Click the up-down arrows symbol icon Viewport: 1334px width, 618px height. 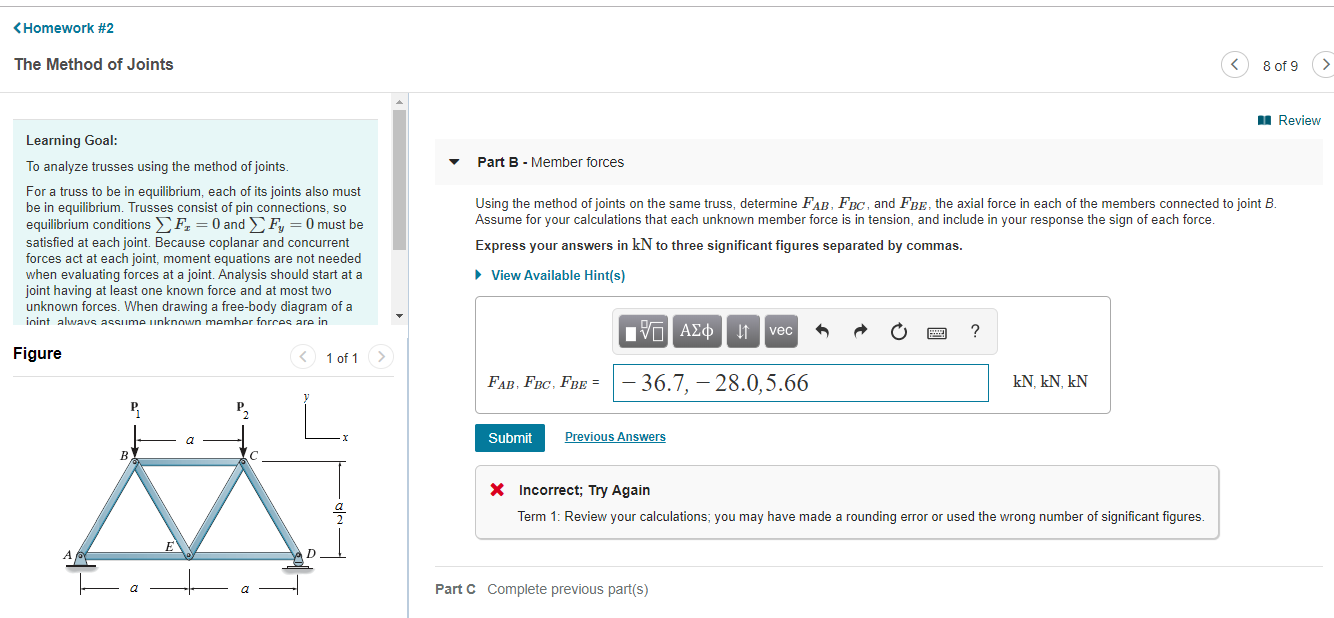pyautogui.click(x=742, y=331)
